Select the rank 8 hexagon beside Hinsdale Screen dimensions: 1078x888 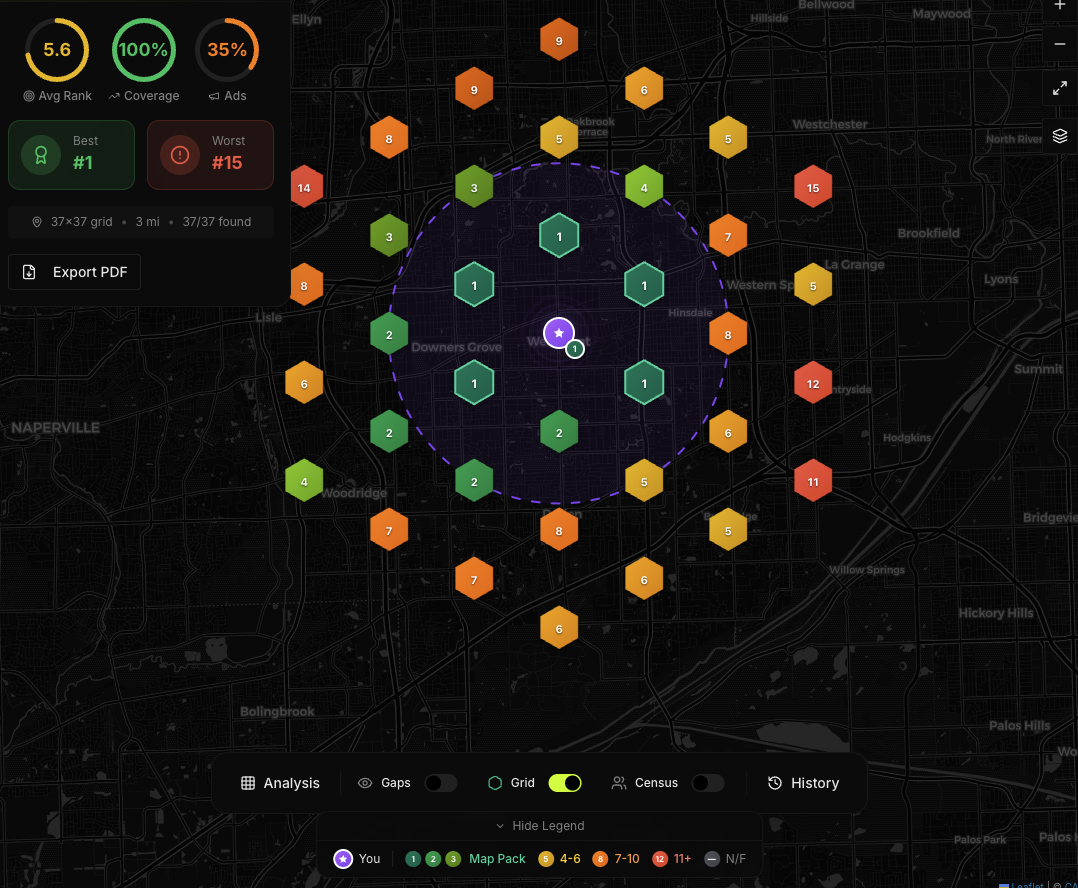(x=728, y=335)
